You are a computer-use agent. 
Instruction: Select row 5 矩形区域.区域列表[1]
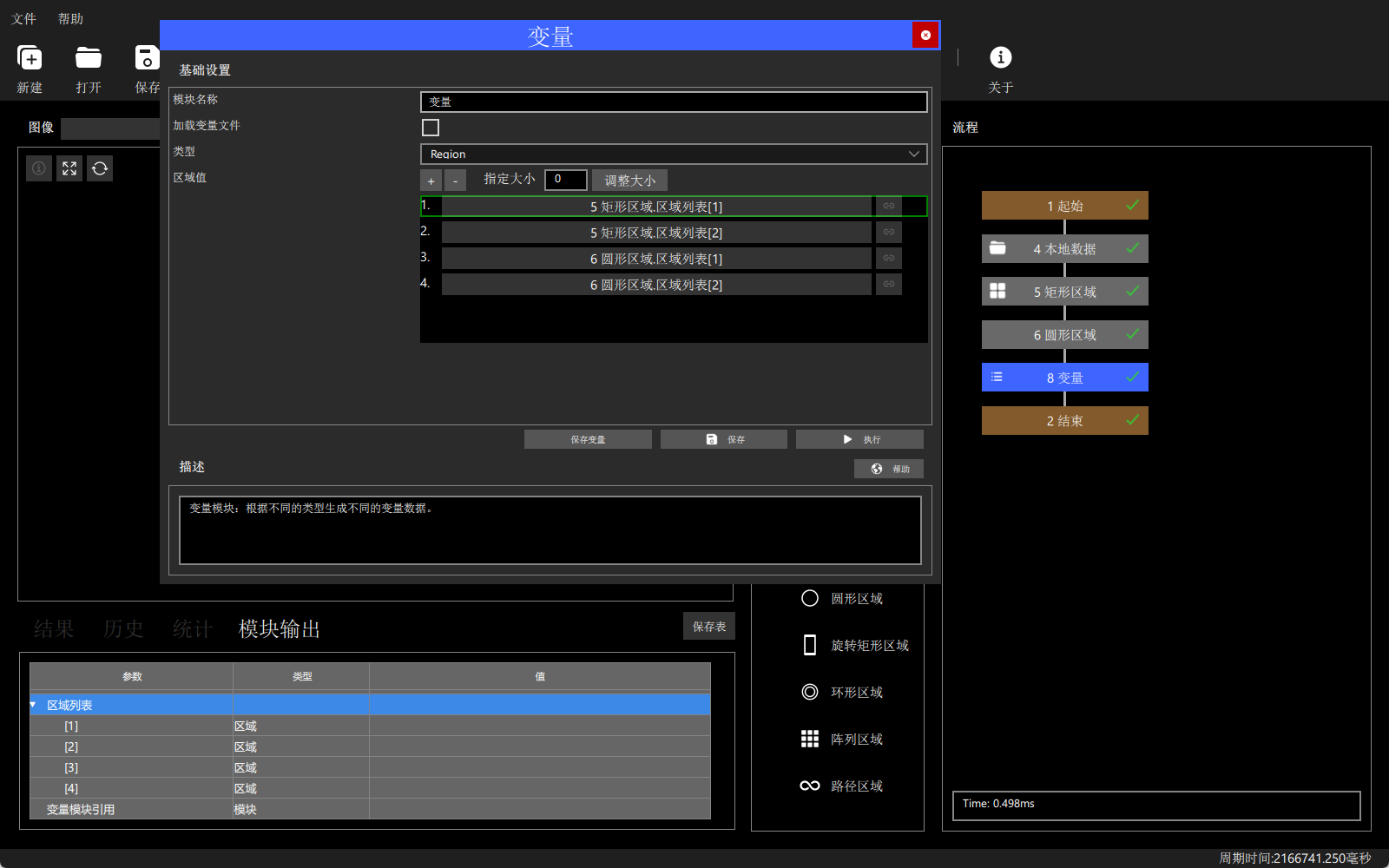tap(656, 206)
